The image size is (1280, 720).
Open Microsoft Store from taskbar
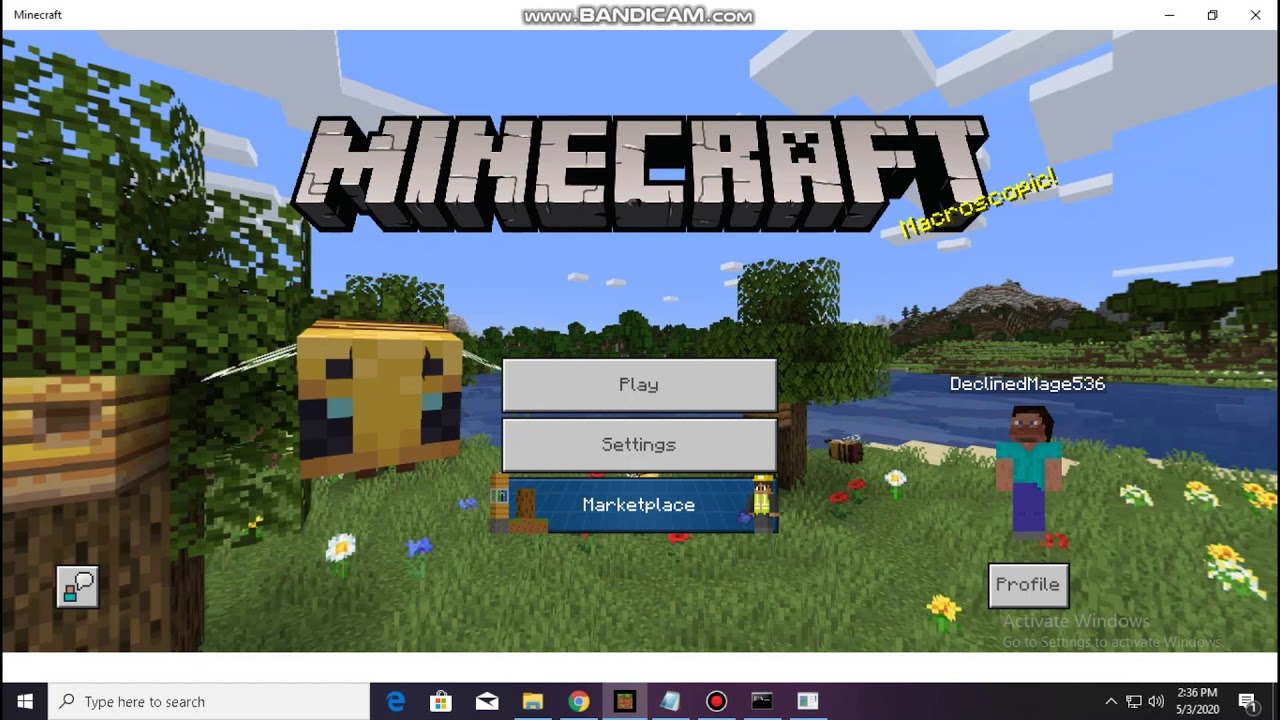point(441,701)
